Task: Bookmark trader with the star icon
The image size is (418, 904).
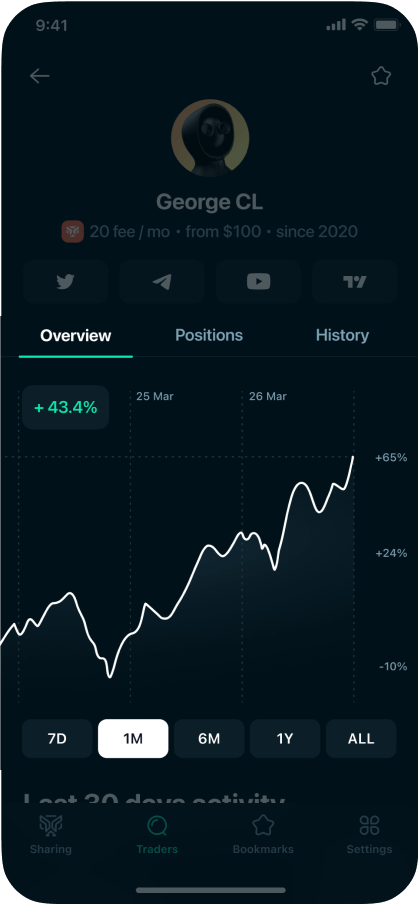Action: [x=381, y=76]
